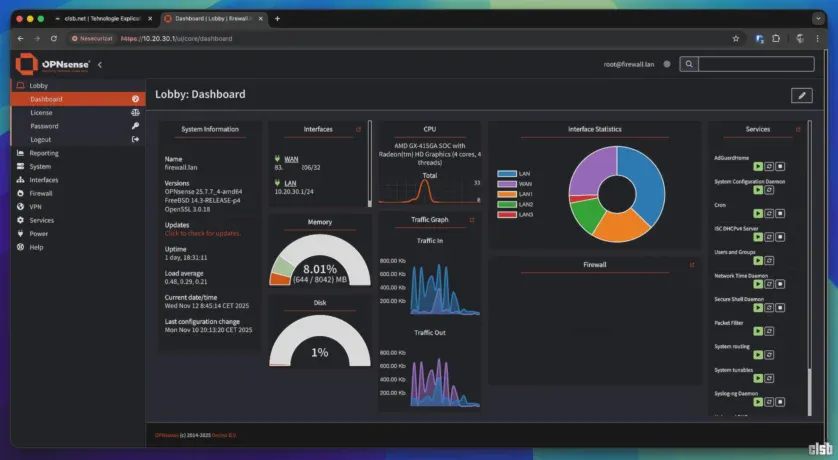Open the Interfaces widget external link icon
The width and height of the screenshot is (838, 460).
(359, 129)
